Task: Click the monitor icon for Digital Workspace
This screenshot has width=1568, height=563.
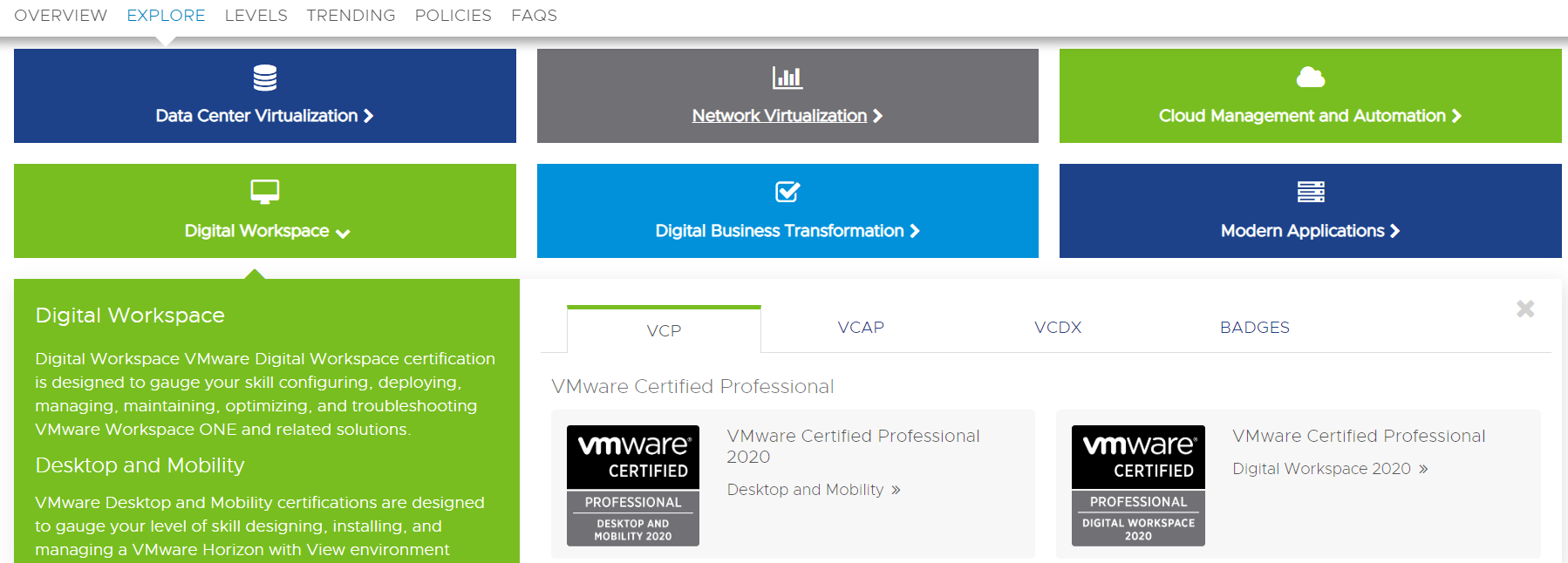Action: pos(265,192)
